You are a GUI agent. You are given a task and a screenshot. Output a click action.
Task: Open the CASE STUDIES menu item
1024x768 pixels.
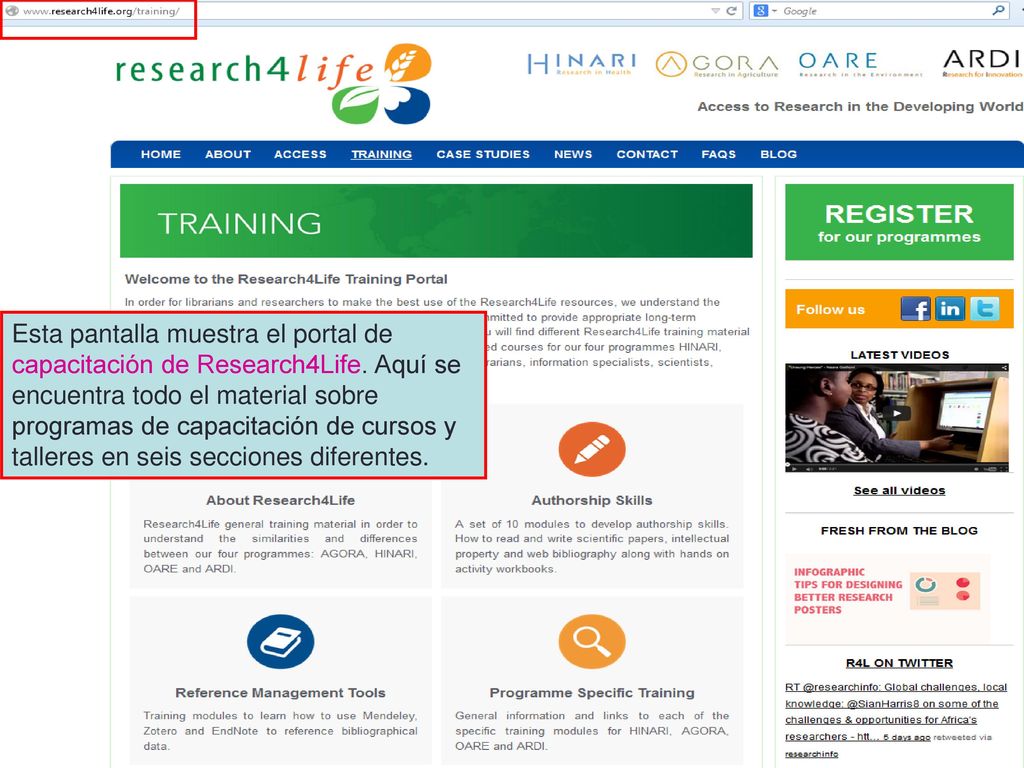tap(483, 154)
